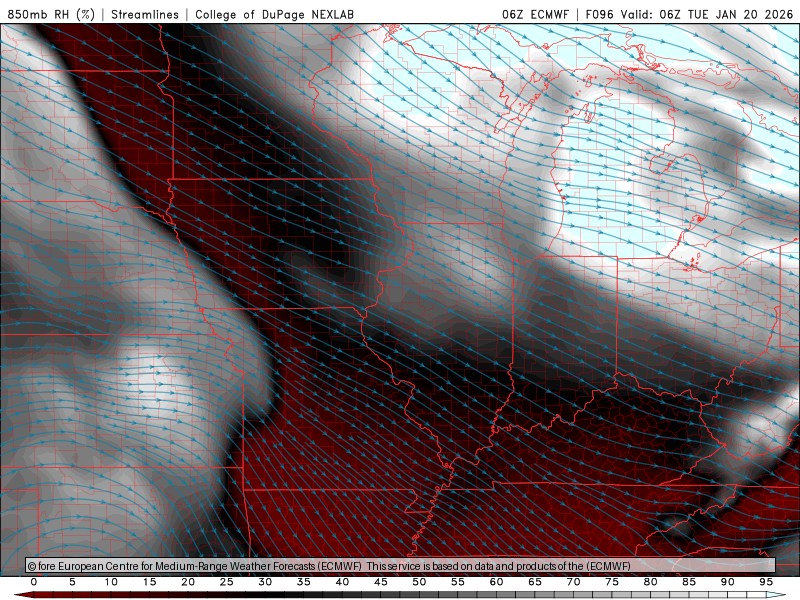800x600 pixels.
Task: Click the "06Z ECMWF" model run label
Action: (x=535, y=14)
